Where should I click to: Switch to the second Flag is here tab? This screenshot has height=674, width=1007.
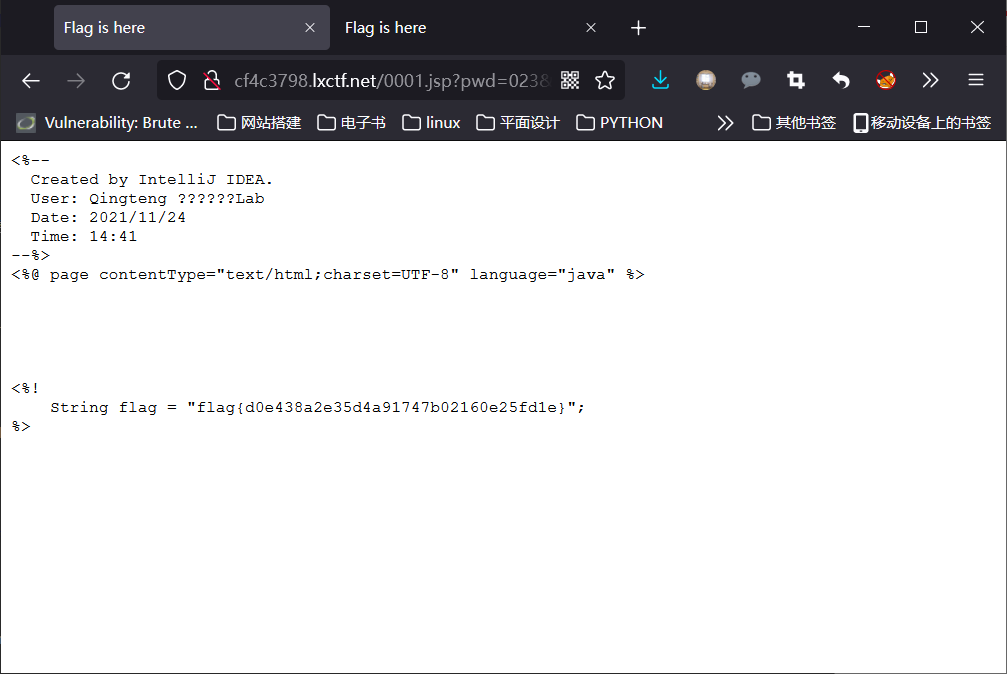point(472,28)
